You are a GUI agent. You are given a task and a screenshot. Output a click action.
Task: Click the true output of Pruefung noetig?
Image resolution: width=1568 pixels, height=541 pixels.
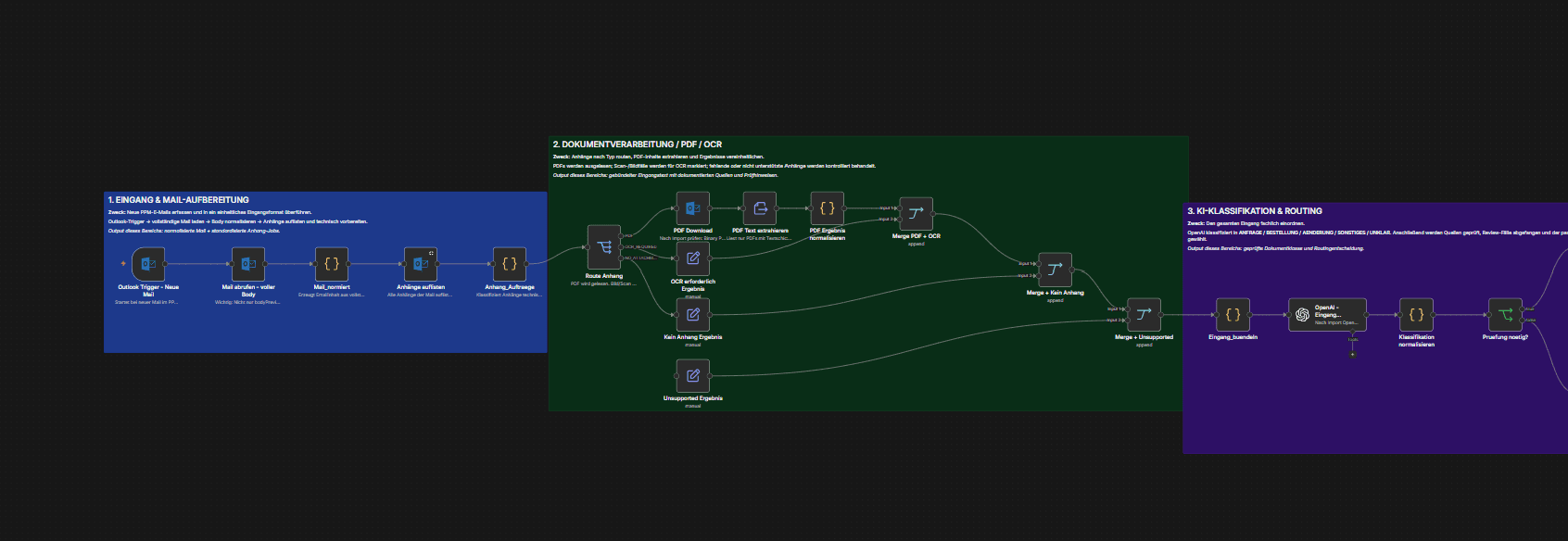click(x=1523, y=309)
